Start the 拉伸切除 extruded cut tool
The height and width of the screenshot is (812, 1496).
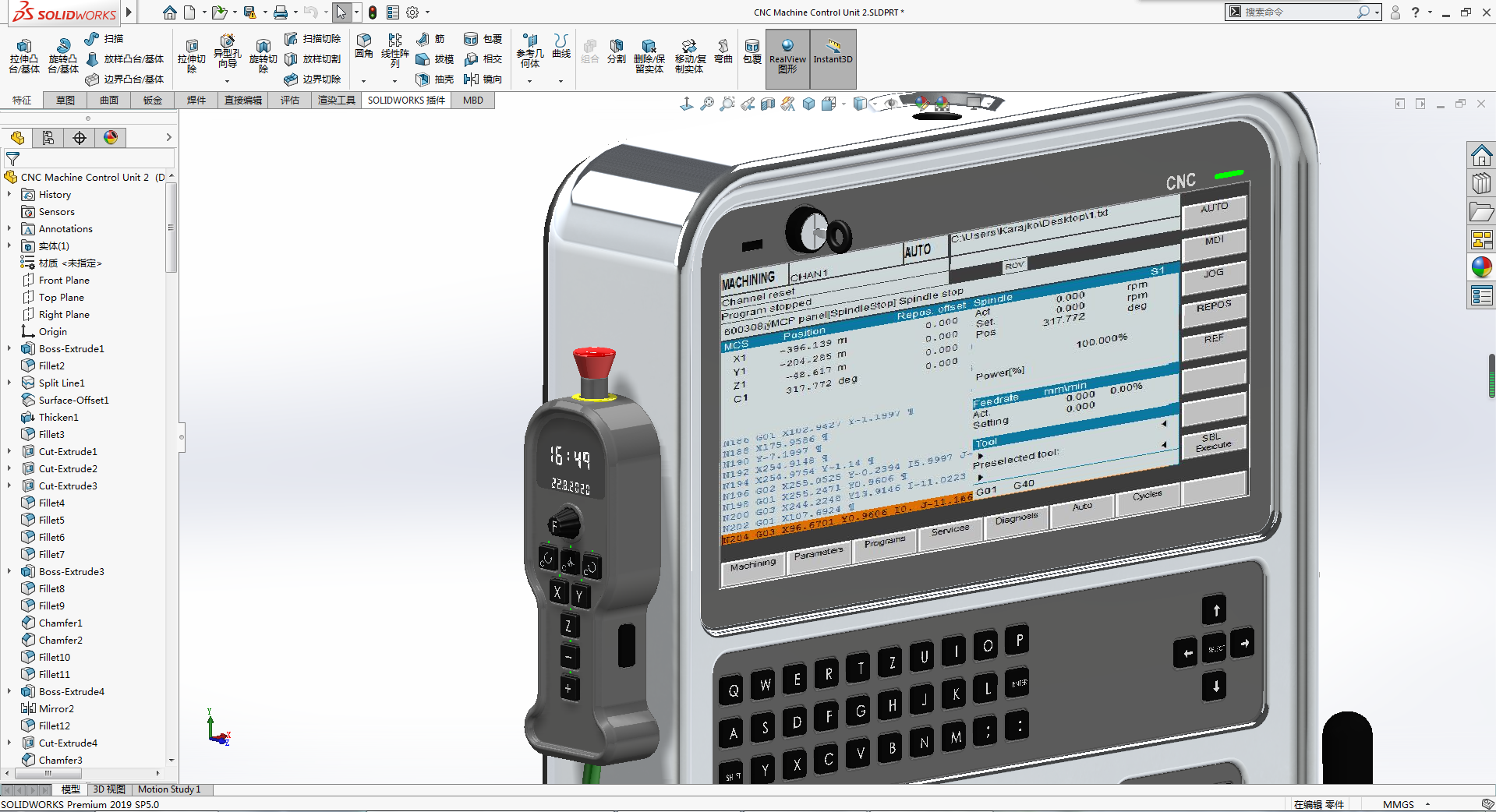tap(191, 56)
